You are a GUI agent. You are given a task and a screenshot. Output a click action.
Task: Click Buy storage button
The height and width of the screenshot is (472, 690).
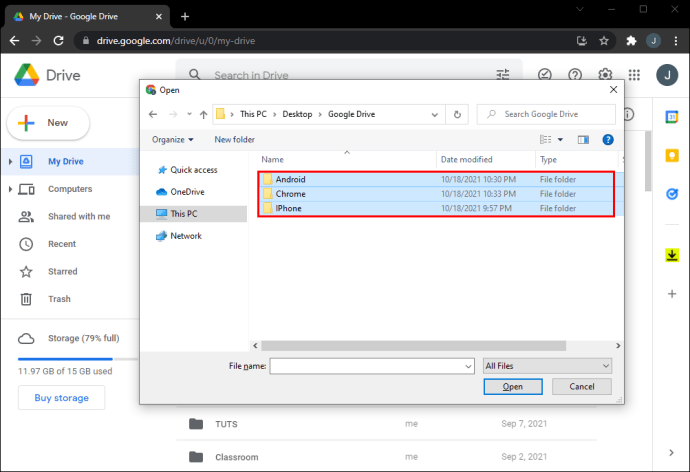coord(62,398)
